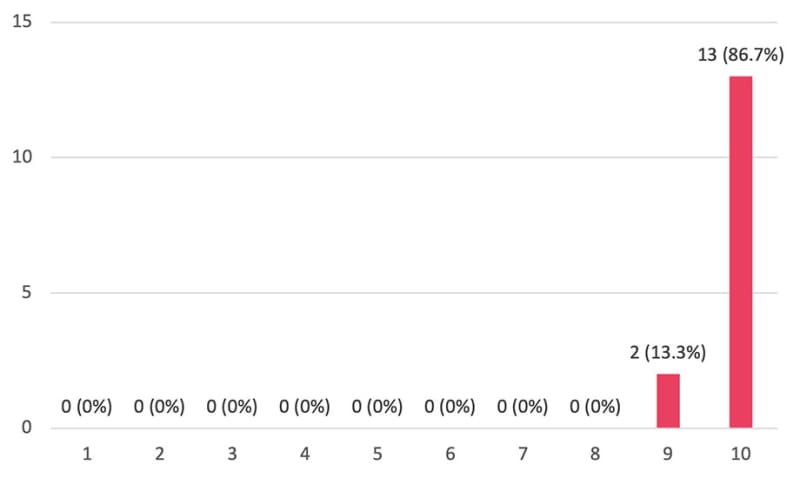Click x-axis label 3
800x478 pixels.
coord(232,454)
